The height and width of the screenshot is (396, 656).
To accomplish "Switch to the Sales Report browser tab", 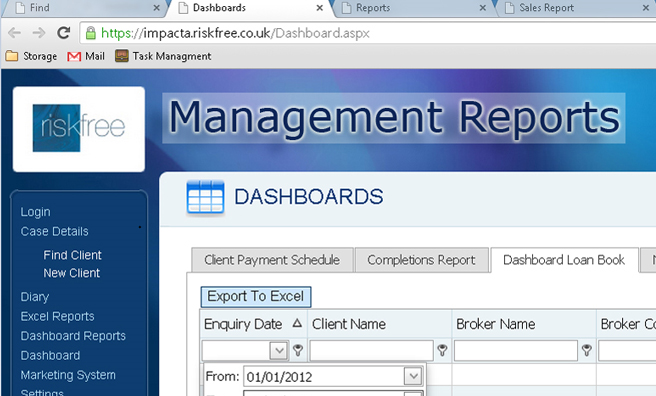I will pos(575,8).
